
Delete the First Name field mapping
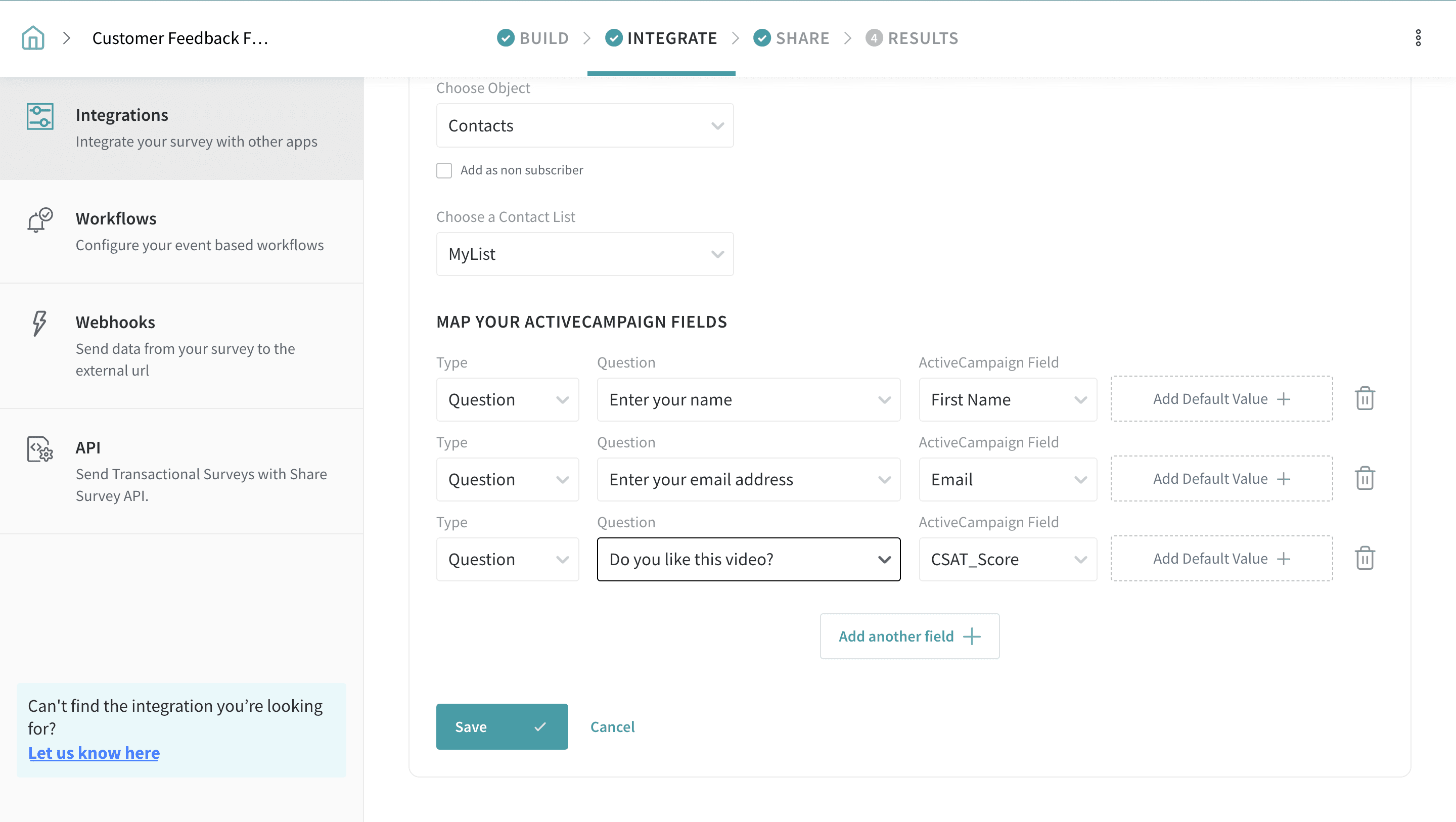tap(1364, 398)
